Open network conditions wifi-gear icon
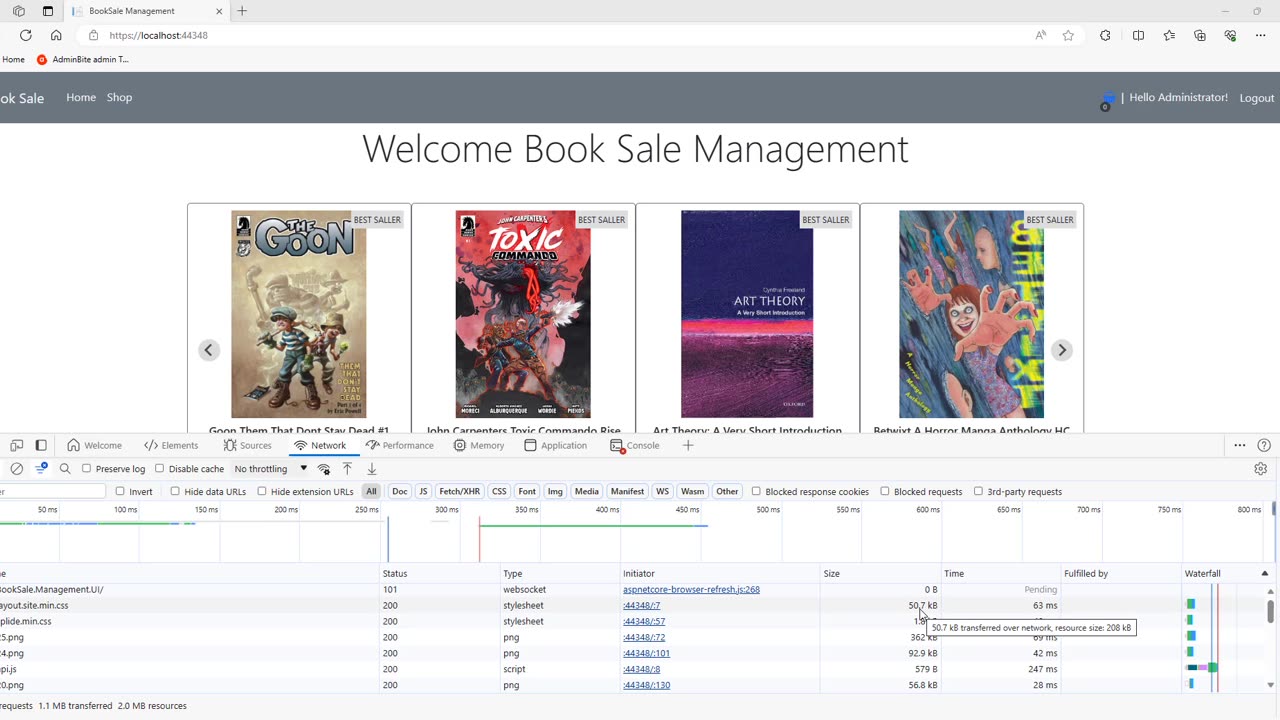The width and height of the screenshot is (1280, 720). point(324,469)
